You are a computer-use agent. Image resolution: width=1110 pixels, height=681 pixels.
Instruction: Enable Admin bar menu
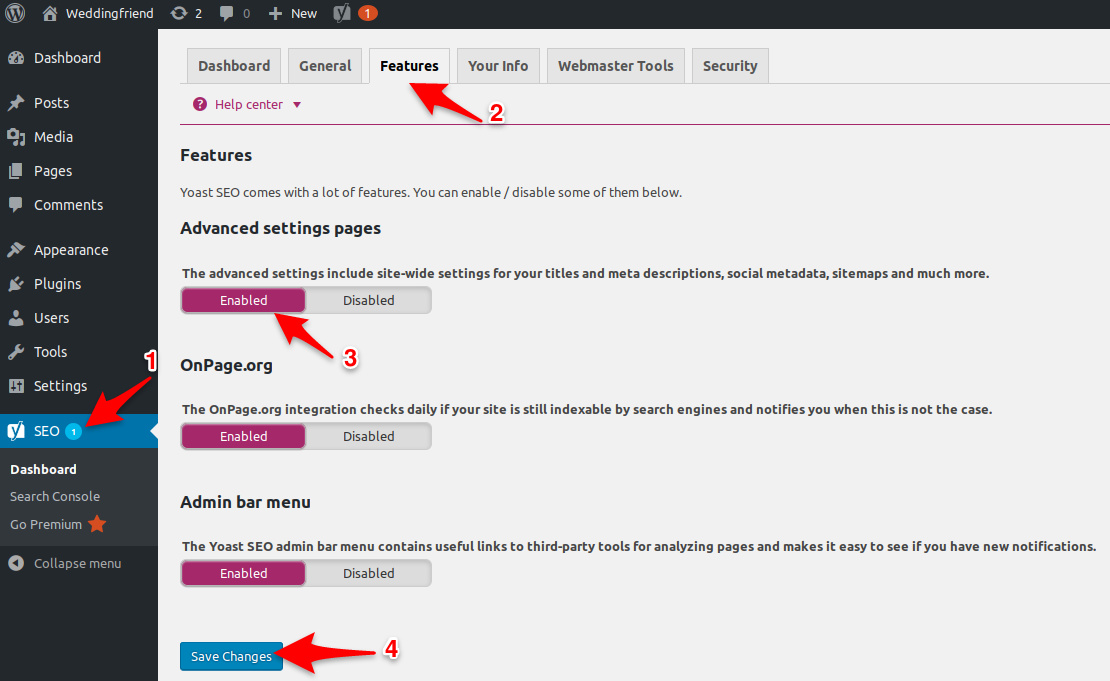tap(244, 573)
